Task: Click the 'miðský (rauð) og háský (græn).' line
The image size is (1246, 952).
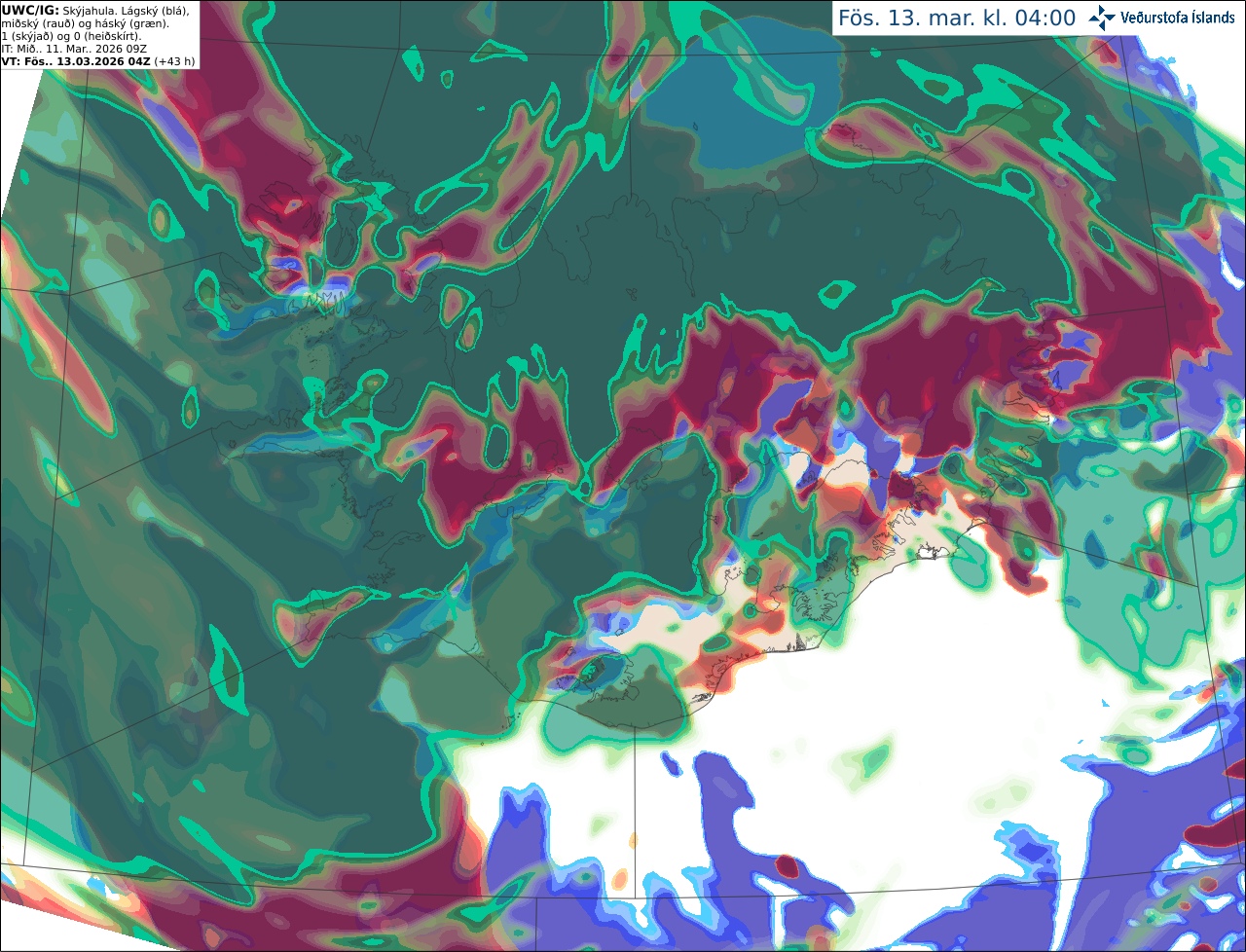Action: click(x=85, y=23)
